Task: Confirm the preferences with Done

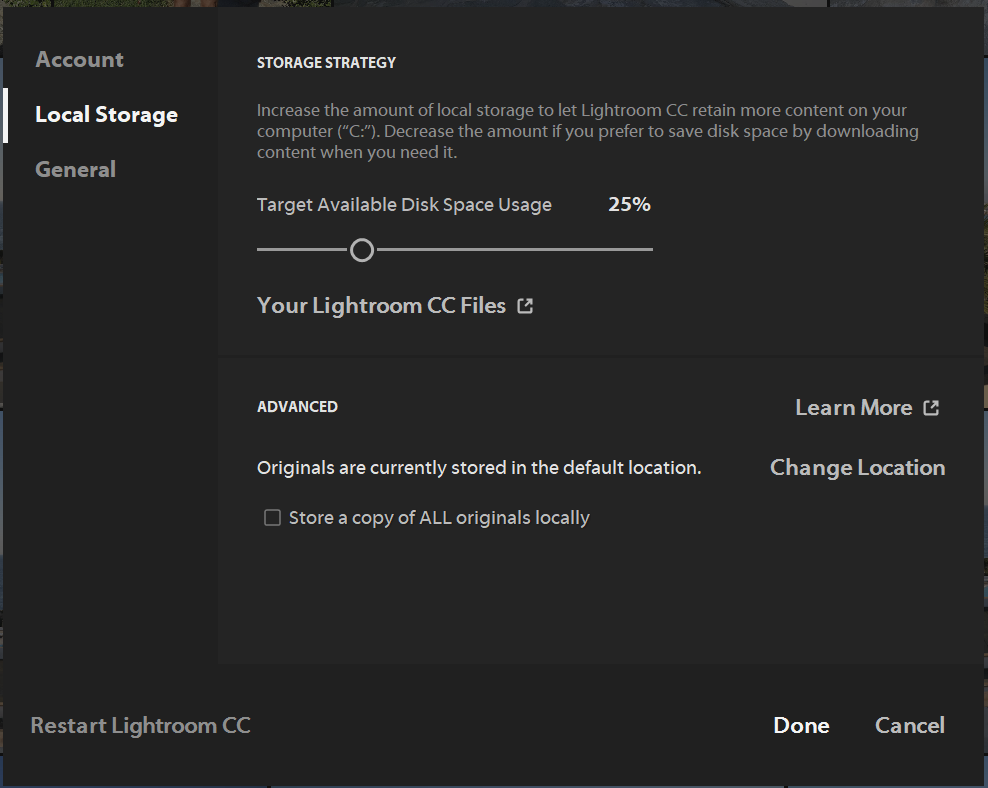Action: pos(801,726)
